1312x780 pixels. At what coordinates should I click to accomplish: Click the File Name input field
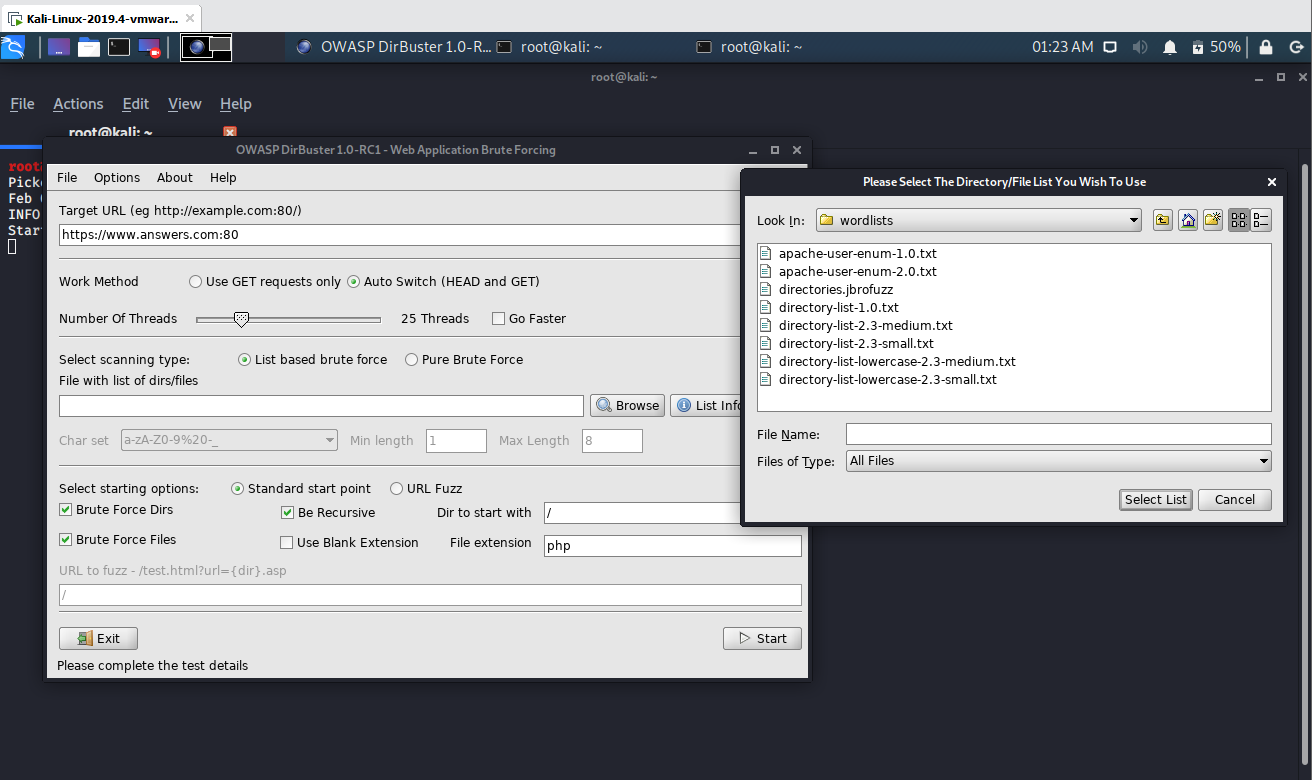(1059, 434)
